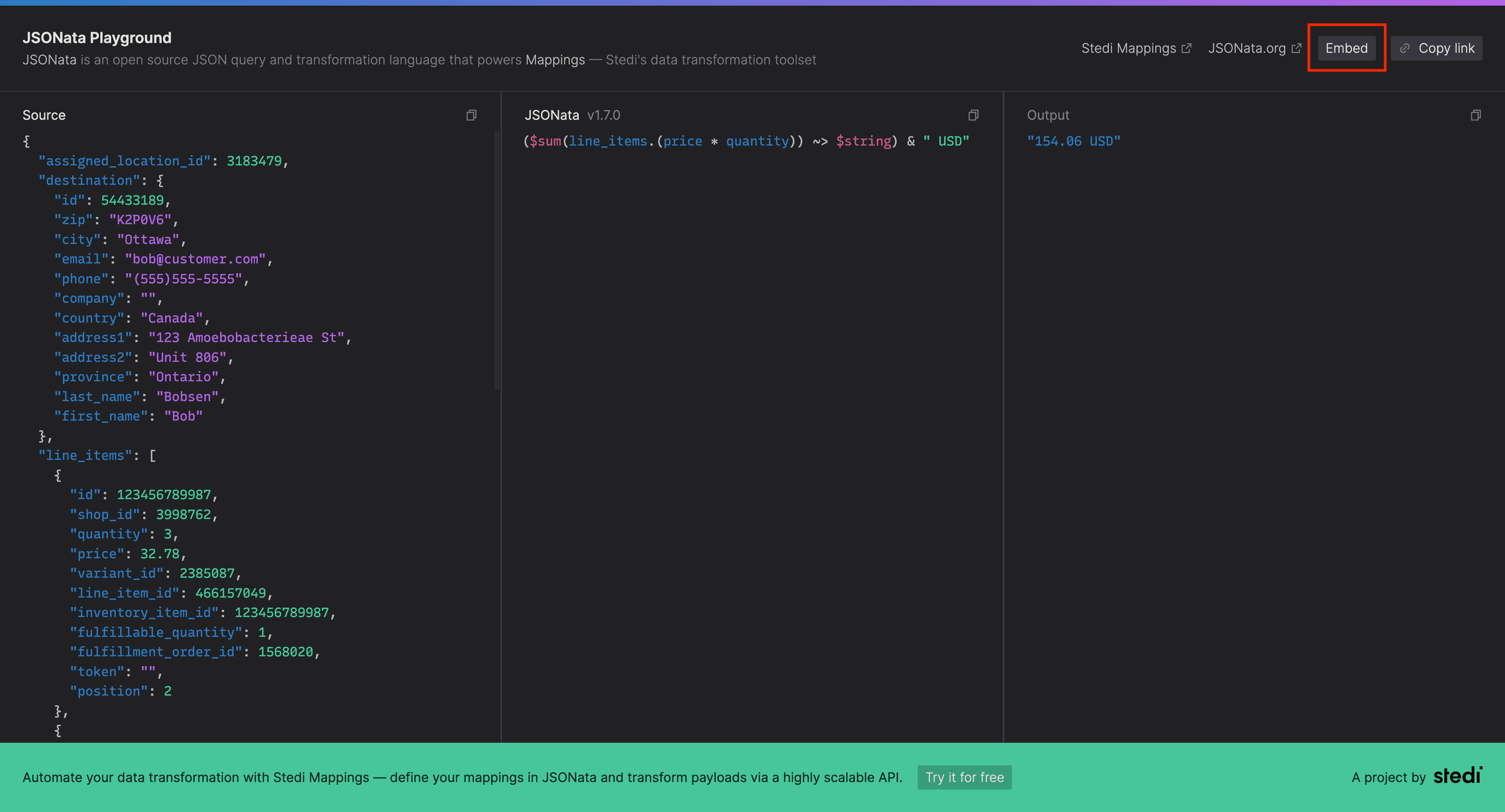Screen dimensions: 1505x812
Task: Click JSONata link in header description
Action: 49,60
